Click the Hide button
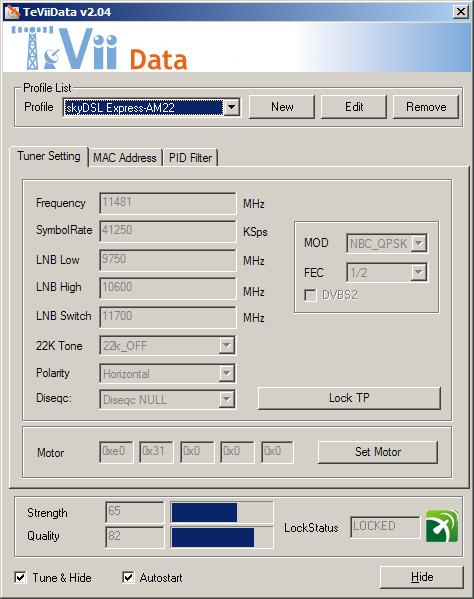 click(x=422, y=577)
